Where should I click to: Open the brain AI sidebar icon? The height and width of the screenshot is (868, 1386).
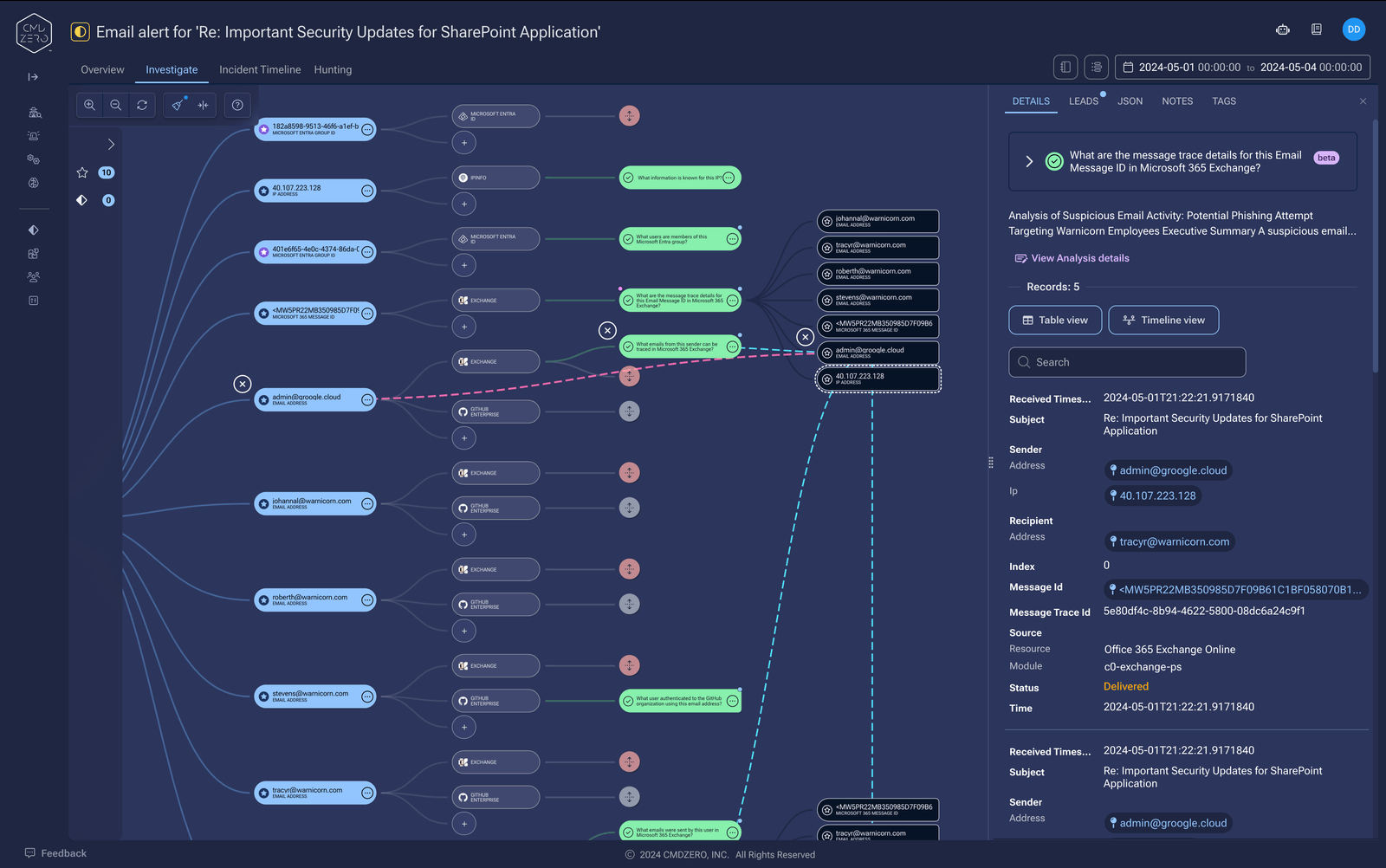pyautogui.click(x=34, y=183)
